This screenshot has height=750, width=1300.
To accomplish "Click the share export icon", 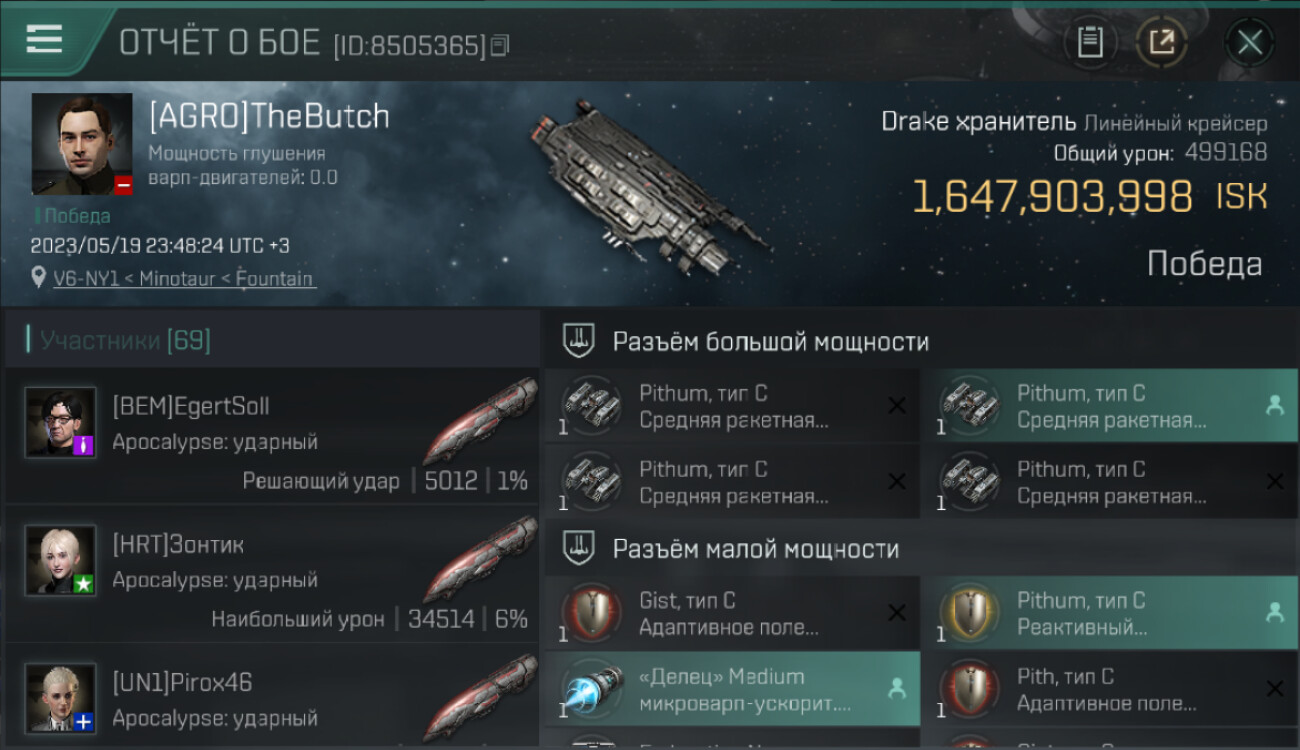I will click(x=1161, y=42).
